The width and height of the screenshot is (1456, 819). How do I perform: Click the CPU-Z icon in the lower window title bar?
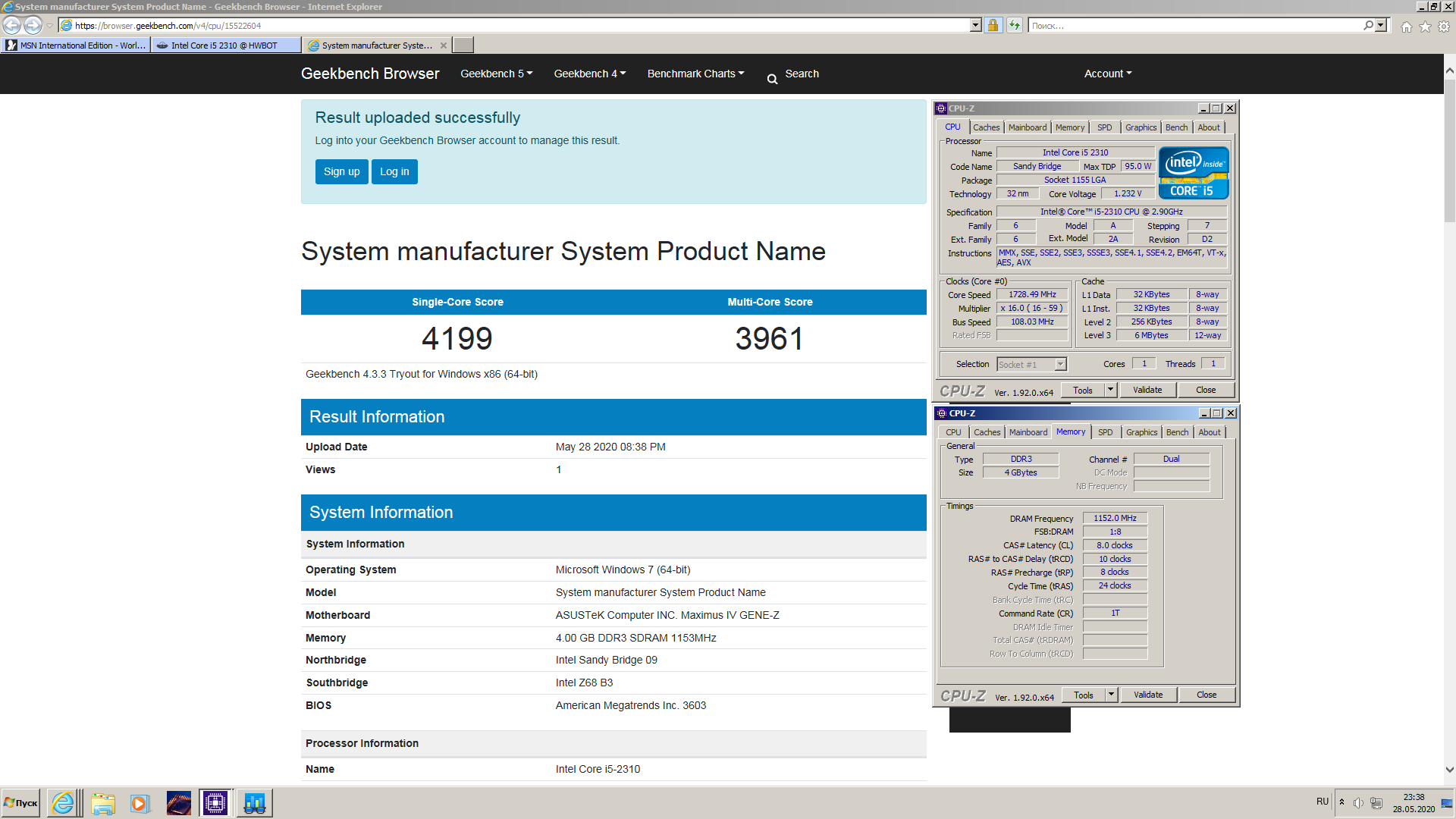pos(942,413)
